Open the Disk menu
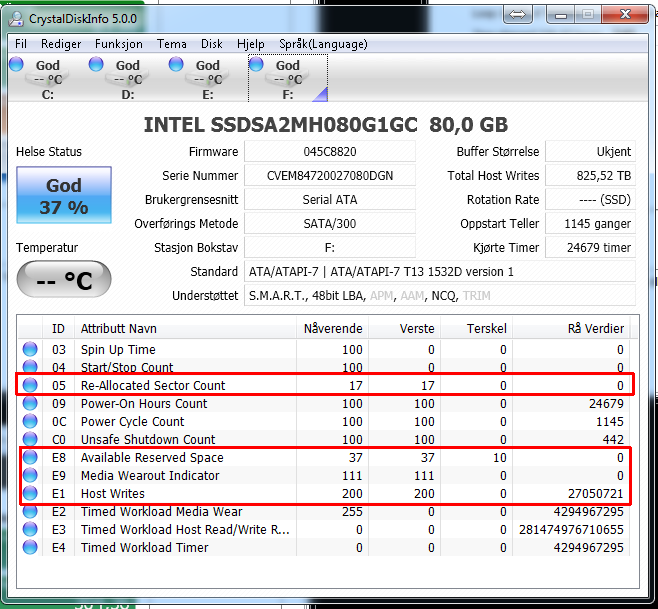The image size is (658, 609). click(x=212, y=44)
